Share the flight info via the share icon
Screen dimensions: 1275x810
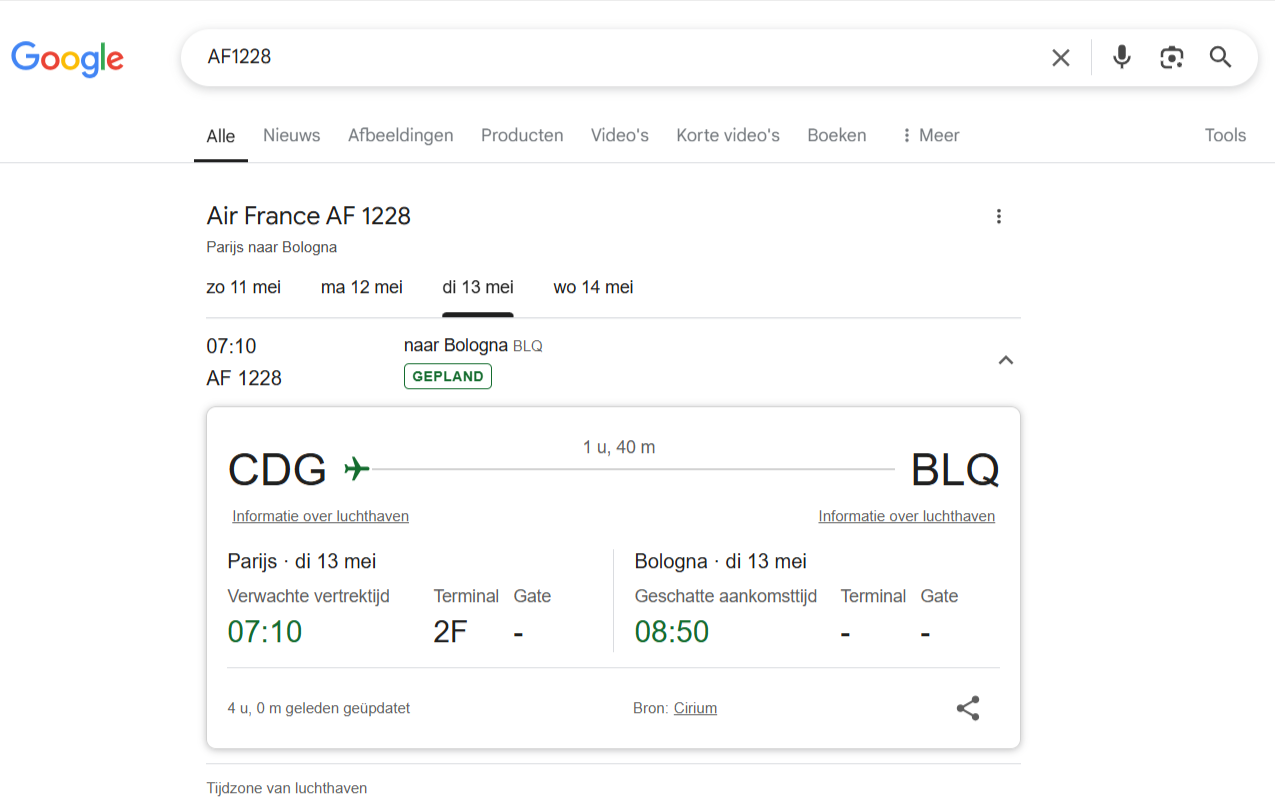click(x=967, y=708)
